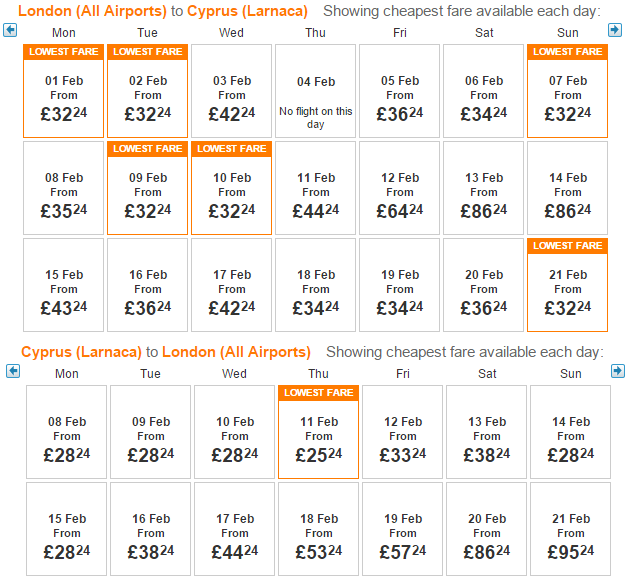Screen dimensions: 626x579
Task: Pick the 03 Feb outbound fare £42.24
Action: pyautogui.click(x=232, y=91)
